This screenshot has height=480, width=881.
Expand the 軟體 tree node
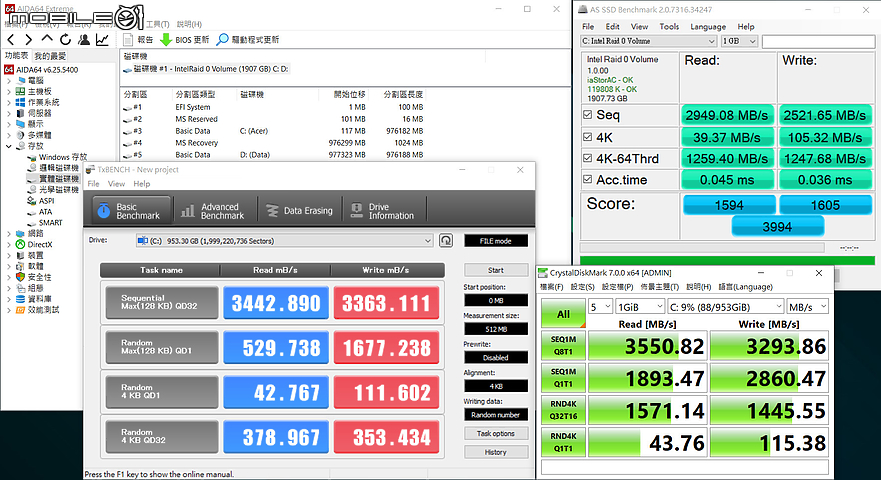coord(8,266)
